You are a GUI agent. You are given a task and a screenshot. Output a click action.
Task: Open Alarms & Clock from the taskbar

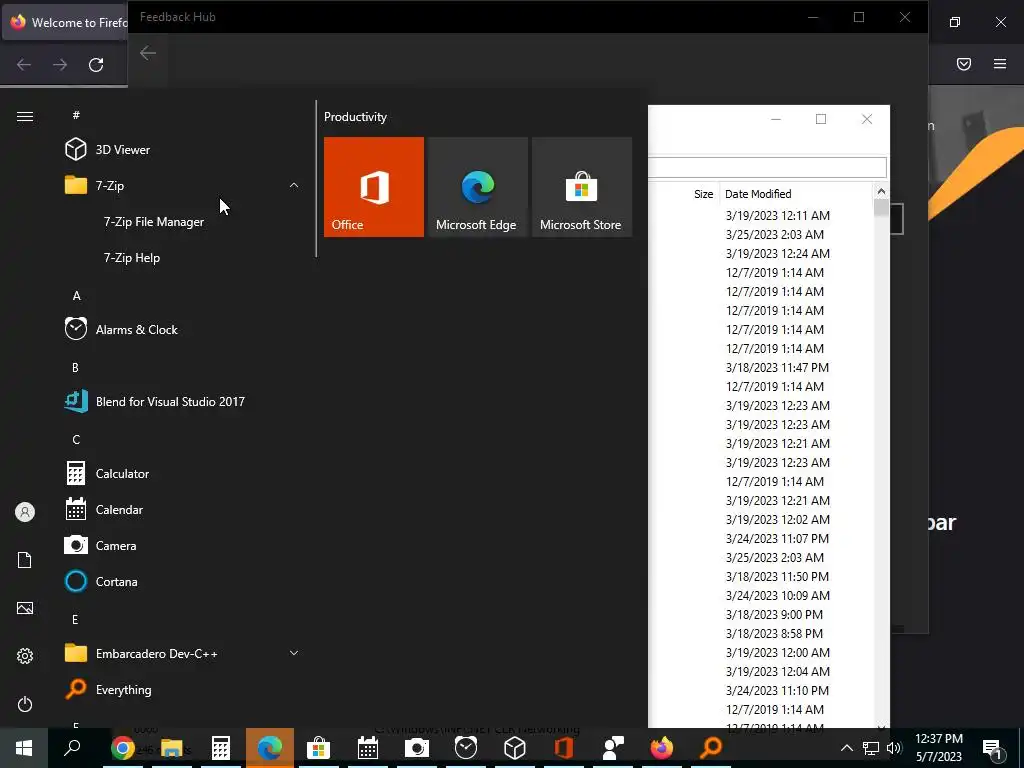pyautogui.click(x=466, y=747)
